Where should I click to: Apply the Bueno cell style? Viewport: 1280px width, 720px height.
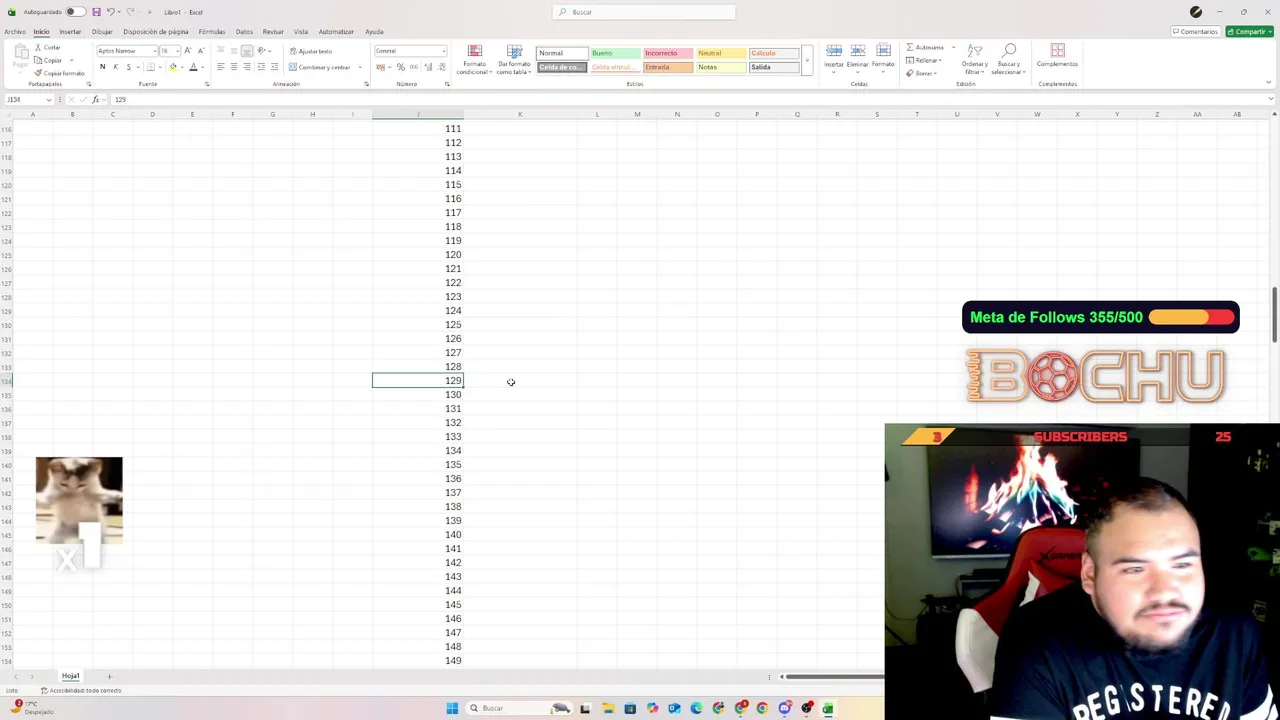click(x=615, y=53)
